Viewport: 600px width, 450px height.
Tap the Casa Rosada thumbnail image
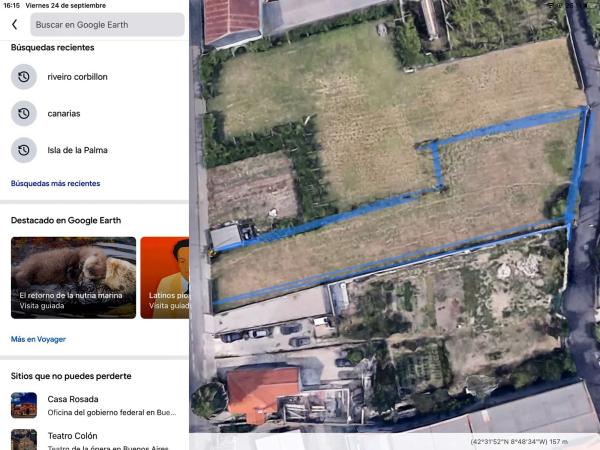24,405
